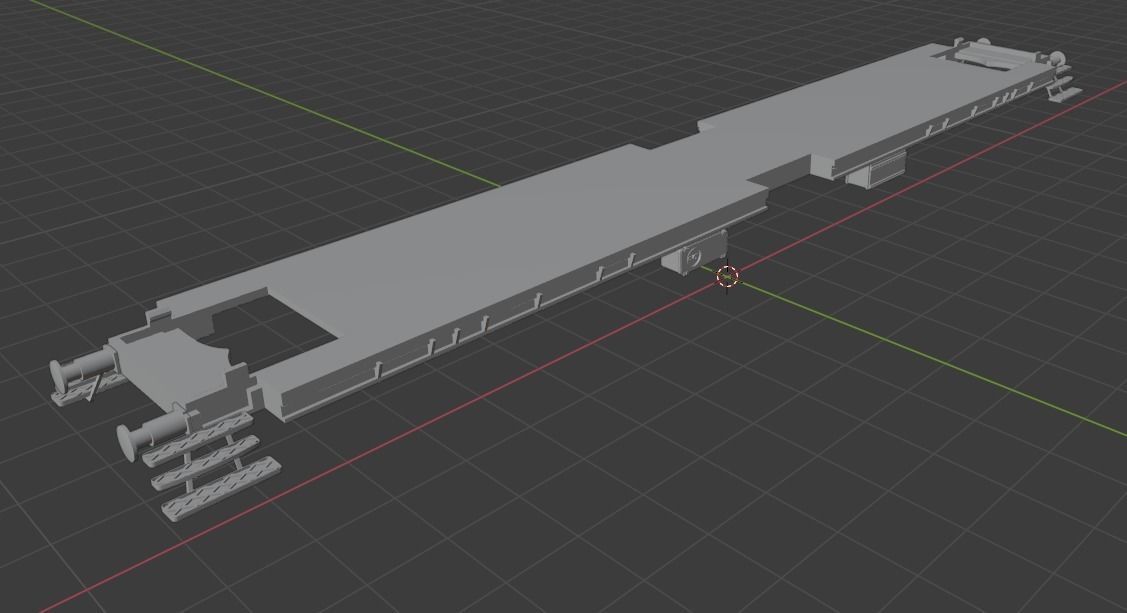
Task: Select the upper front buffer cylinder
Action: (x=82, y=365)
